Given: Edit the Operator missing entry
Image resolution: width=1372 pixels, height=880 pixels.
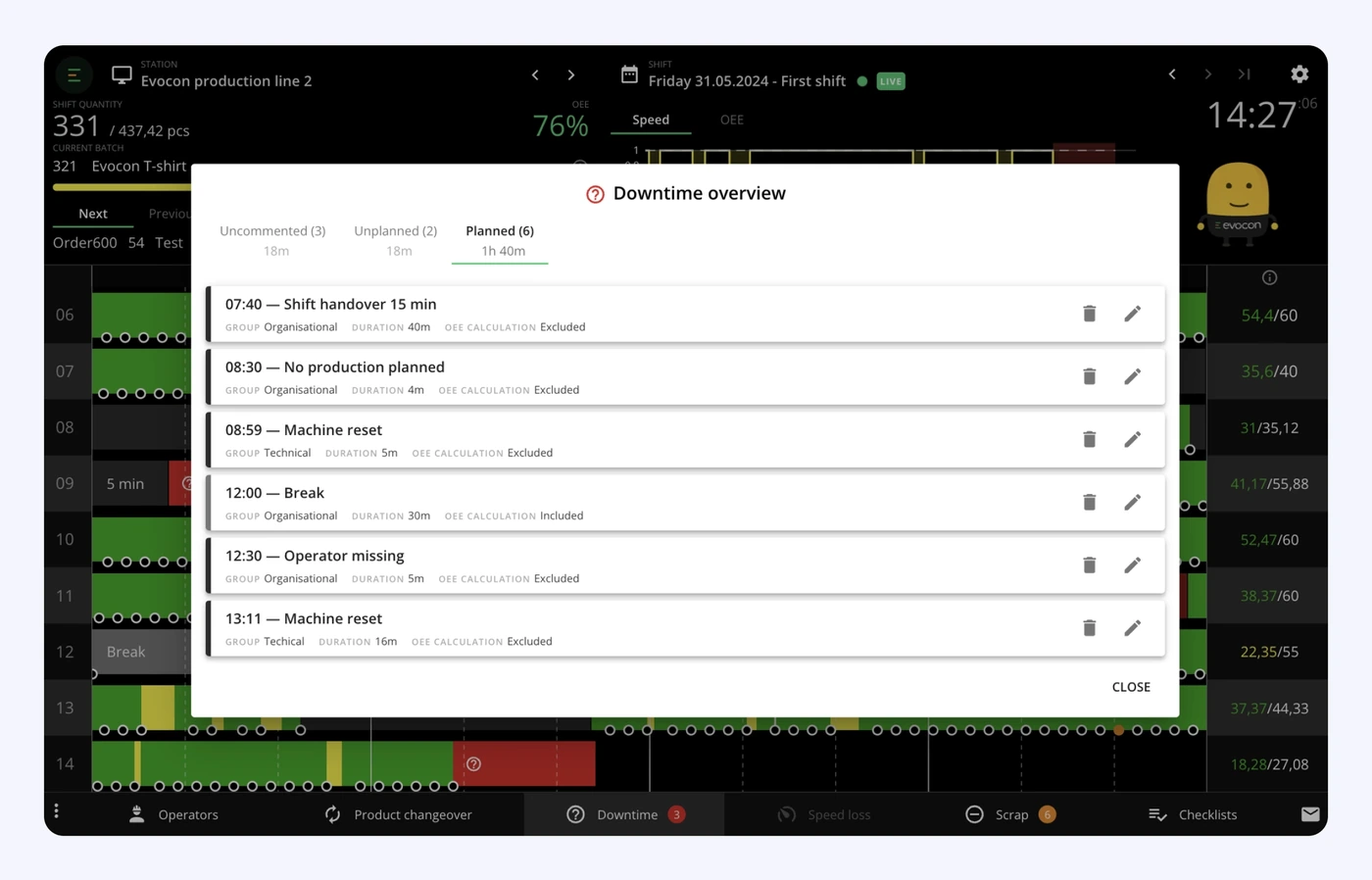Looking at the screenshot, I should click(1132, 564).
